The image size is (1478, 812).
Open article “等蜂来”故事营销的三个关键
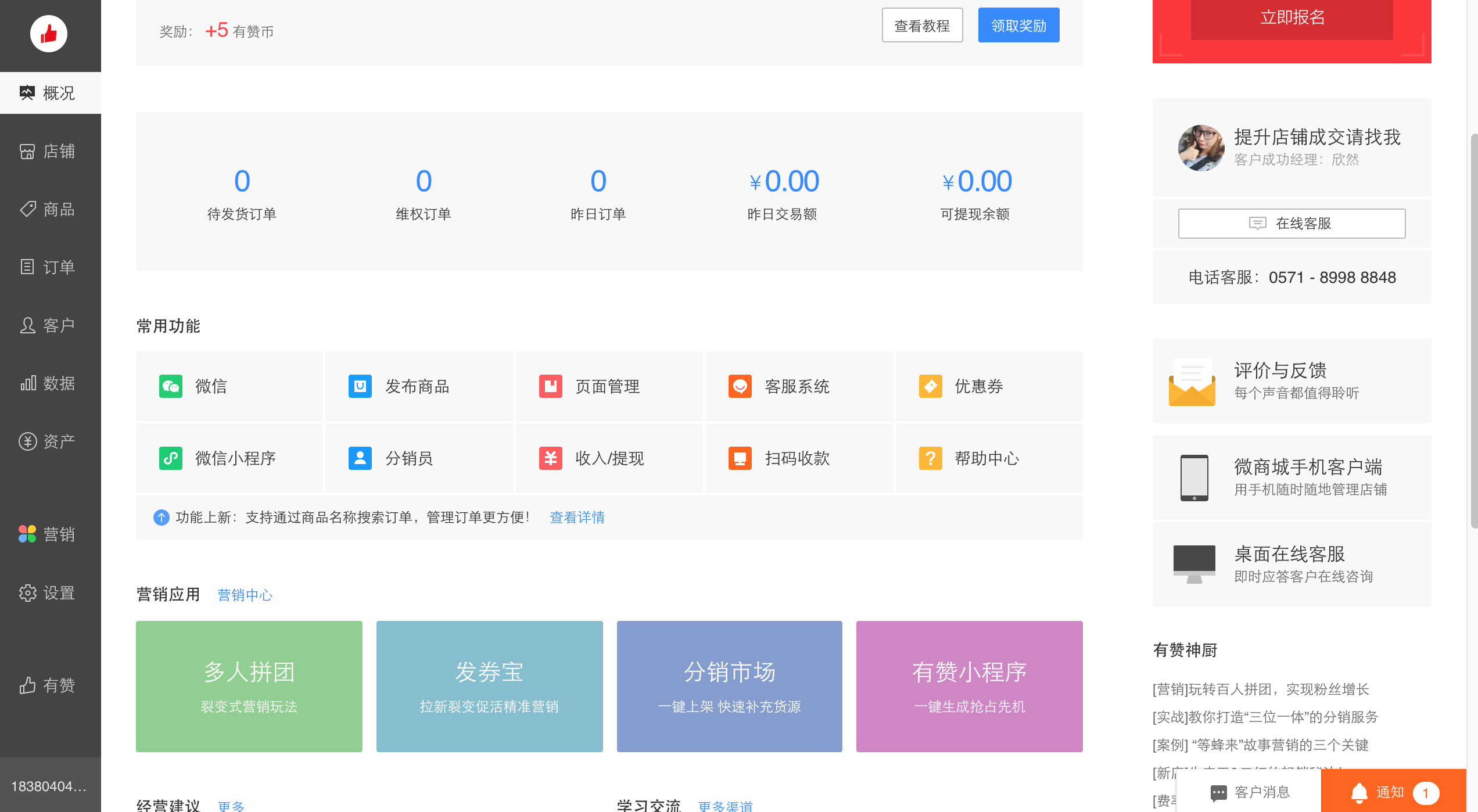click(1261, 745)
